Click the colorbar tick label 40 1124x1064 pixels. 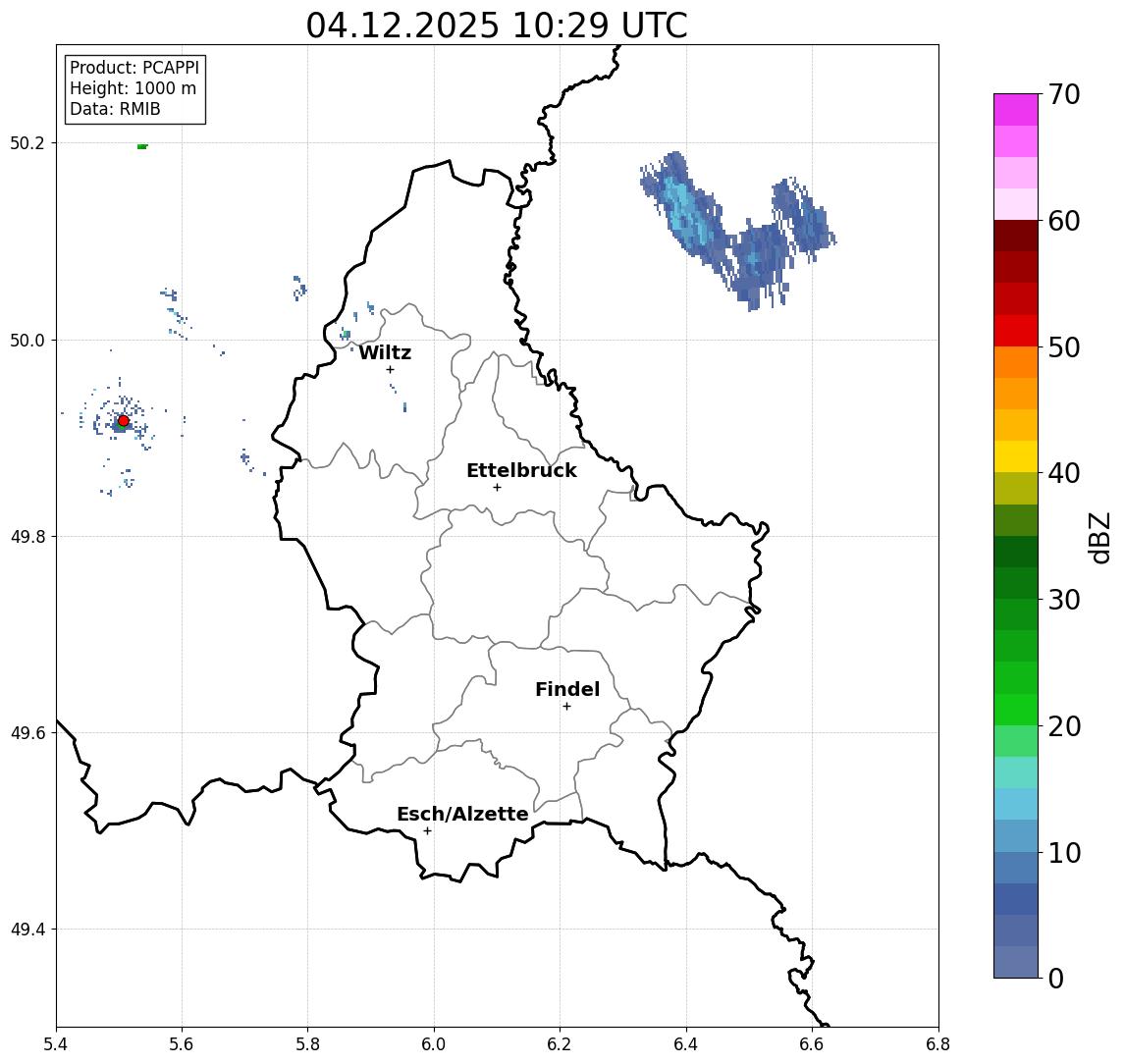[x=1064, y=473]
